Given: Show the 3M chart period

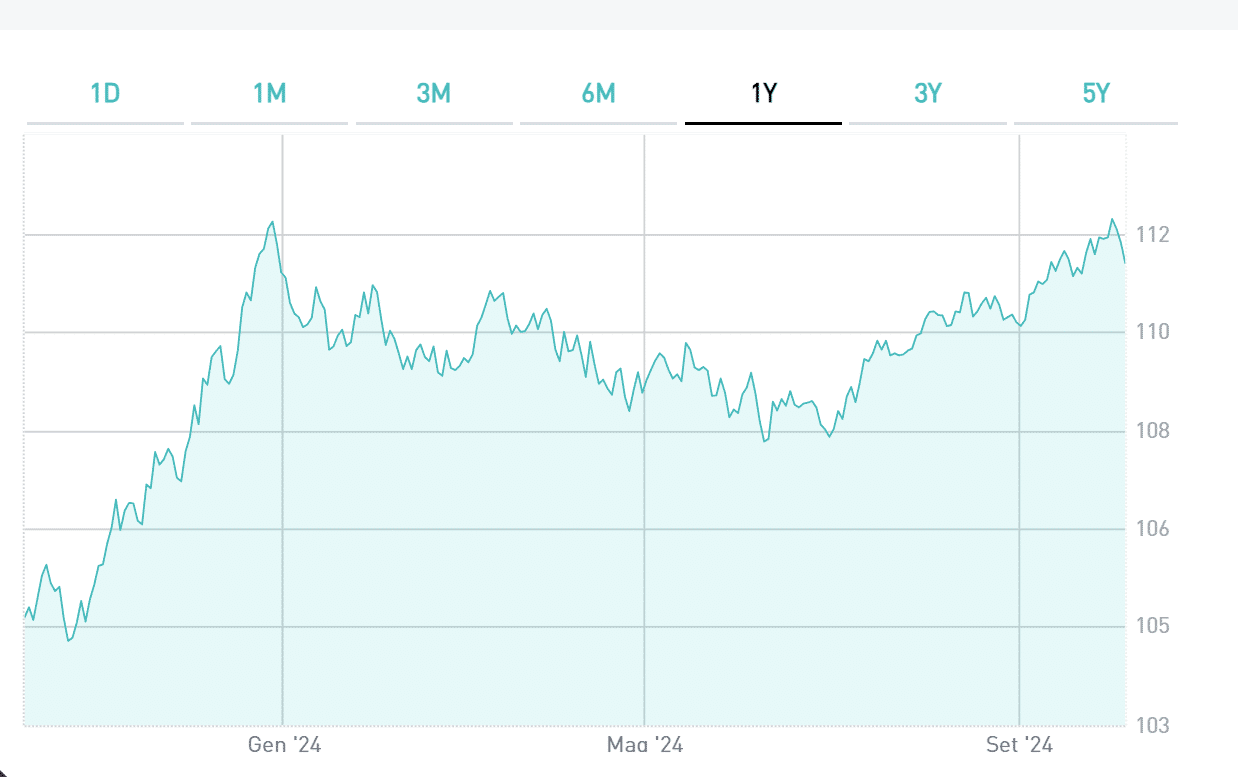Looking at the screenshot, I should coord(434,94).
